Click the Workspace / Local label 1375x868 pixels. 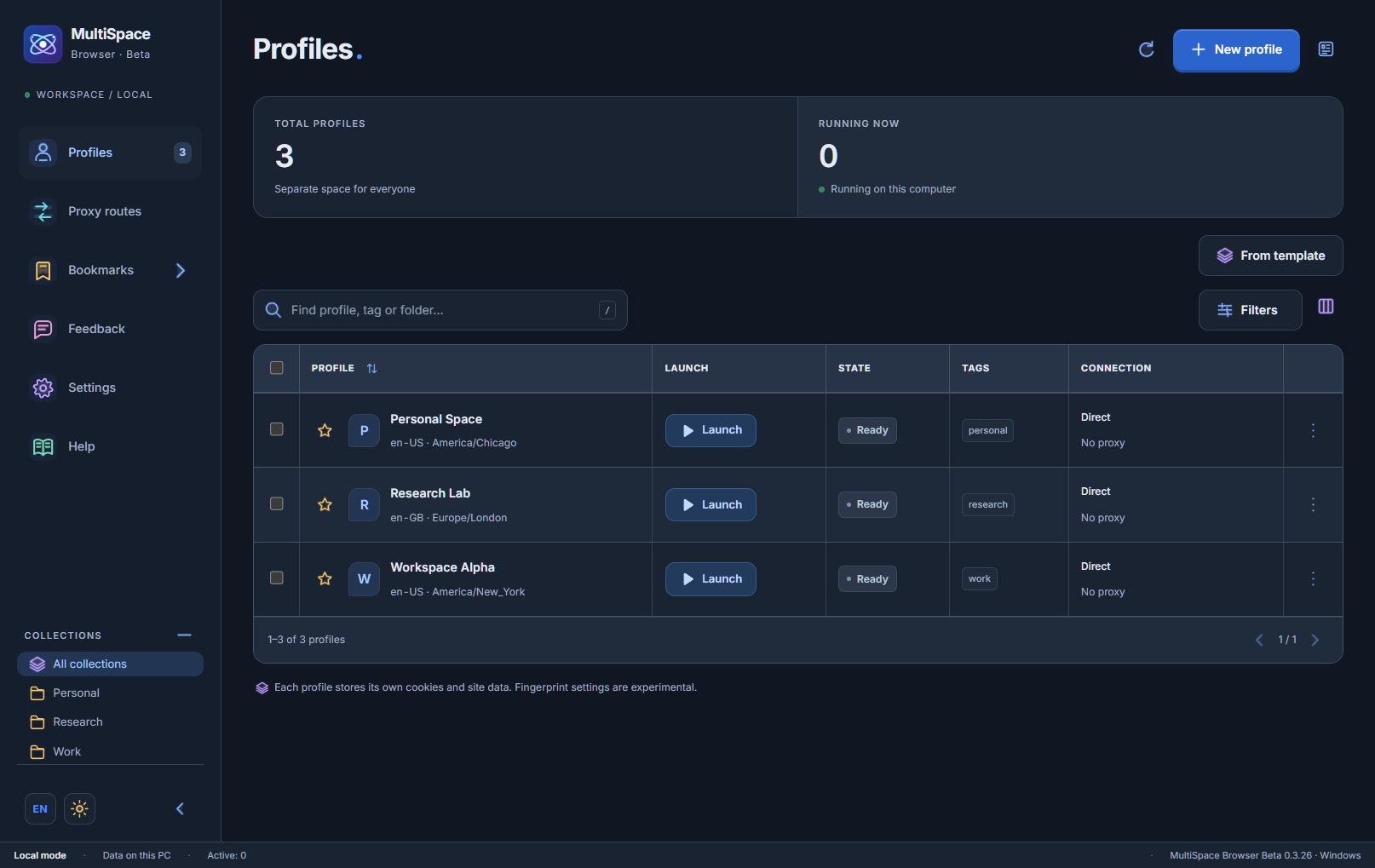pyautogui.click(x=94, y=95)
